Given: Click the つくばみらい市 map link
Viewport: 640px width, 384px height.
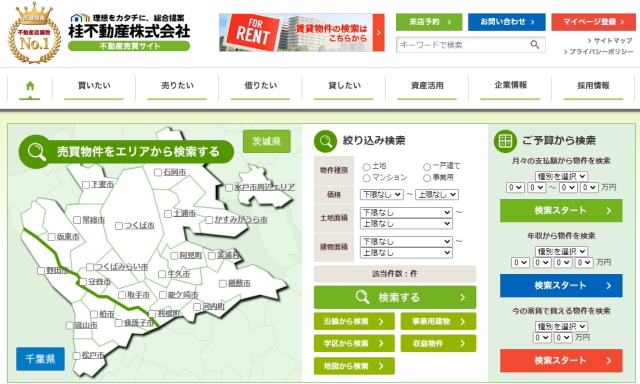Looking at the screenshot, I should coord(122,267).
